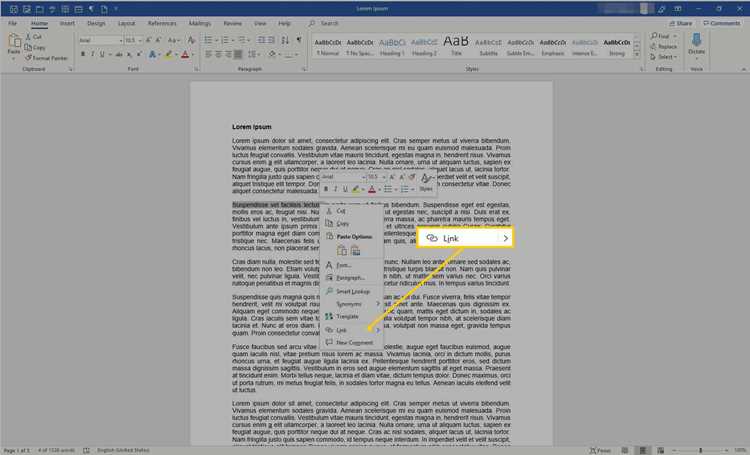Screen dimensions: 750x455
Task: Click the Align Left icon in ribbon
Action: click(x=209, y=55)
